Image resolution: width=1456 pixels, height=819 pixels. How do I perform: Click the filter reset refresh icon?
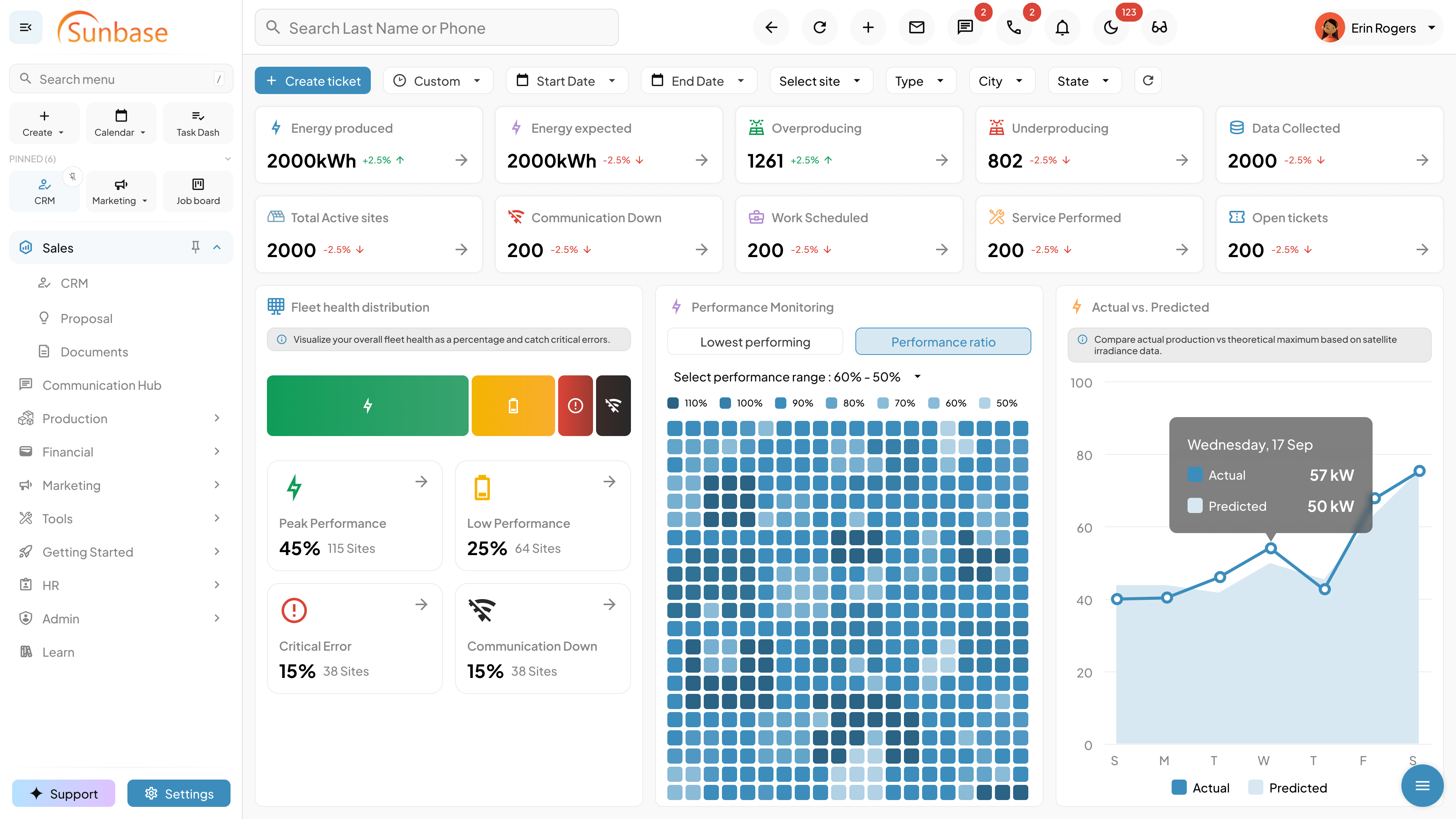click(x=1147, y=81)
